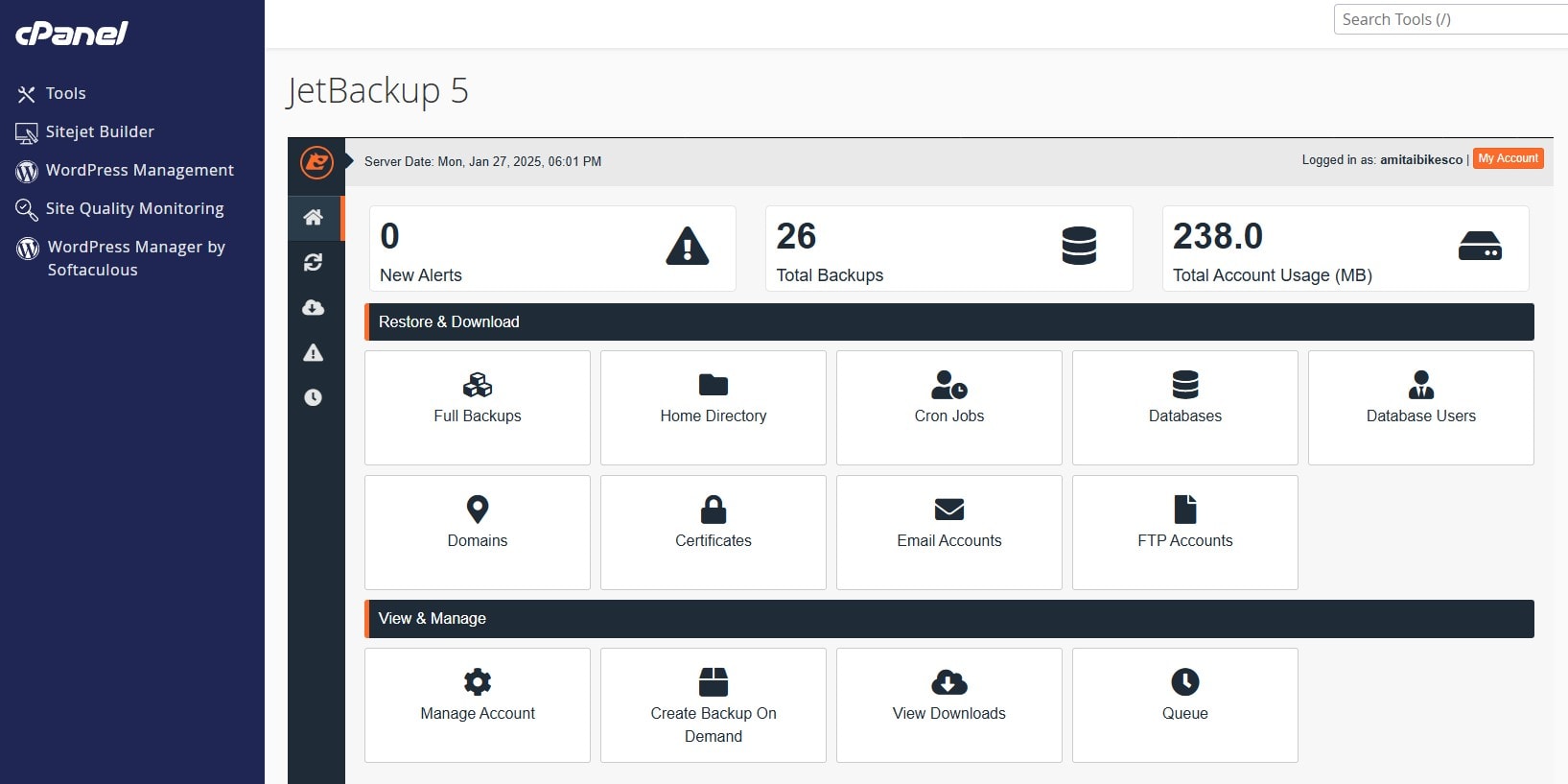Click the View & Manage section header

(949, 619)
